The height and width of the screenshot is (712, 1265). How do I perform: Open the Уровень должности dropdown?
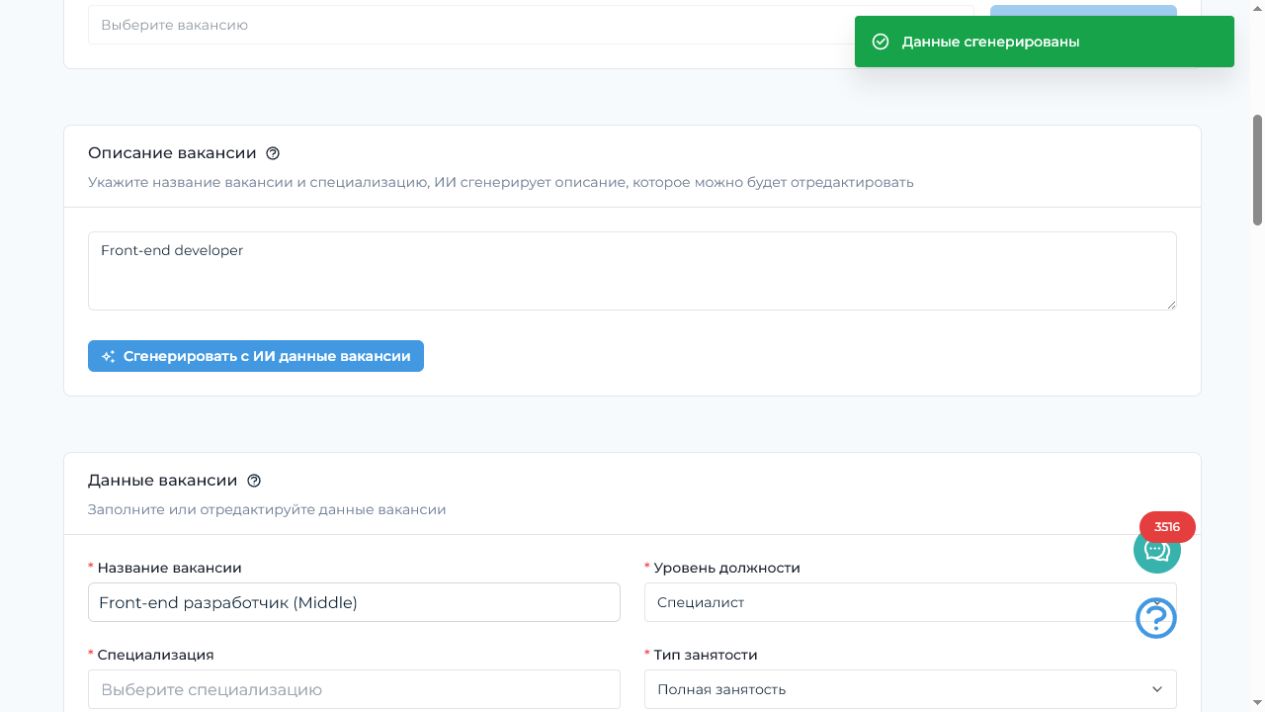click(x=910, y=602)
